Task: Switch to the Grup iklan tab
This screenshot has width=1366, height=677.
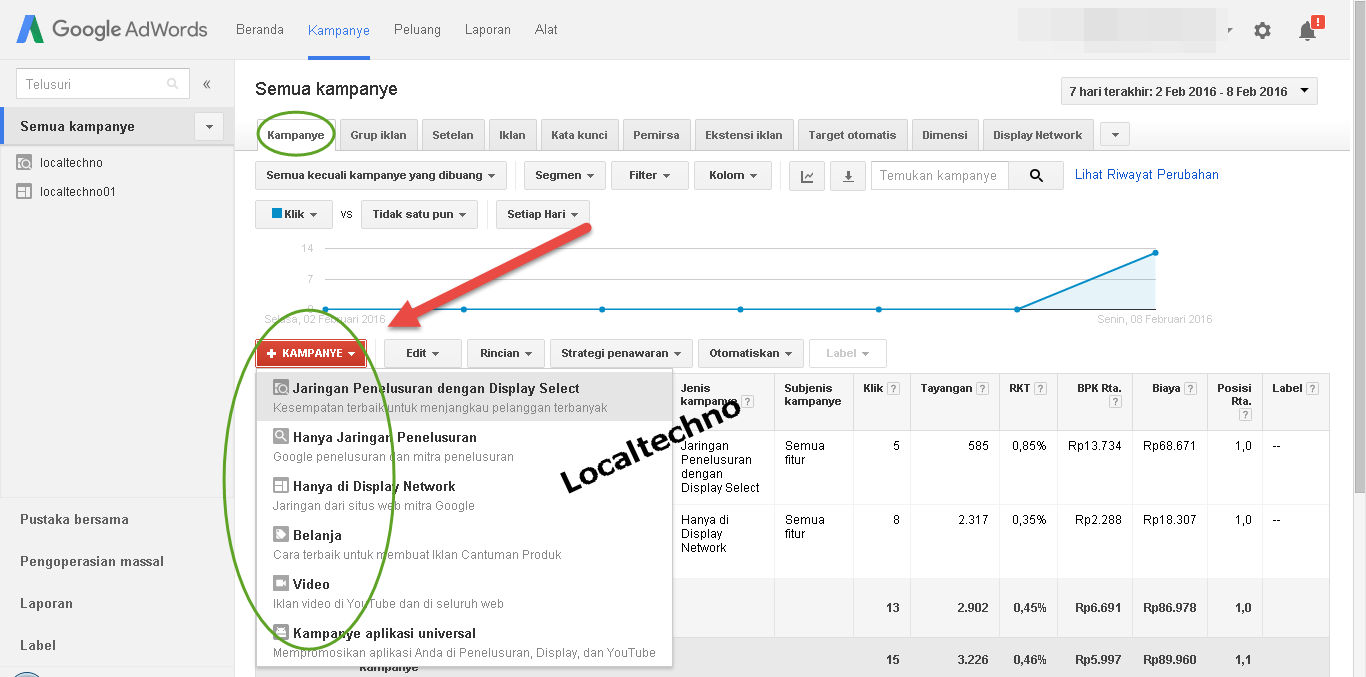Action: [378, 135]
